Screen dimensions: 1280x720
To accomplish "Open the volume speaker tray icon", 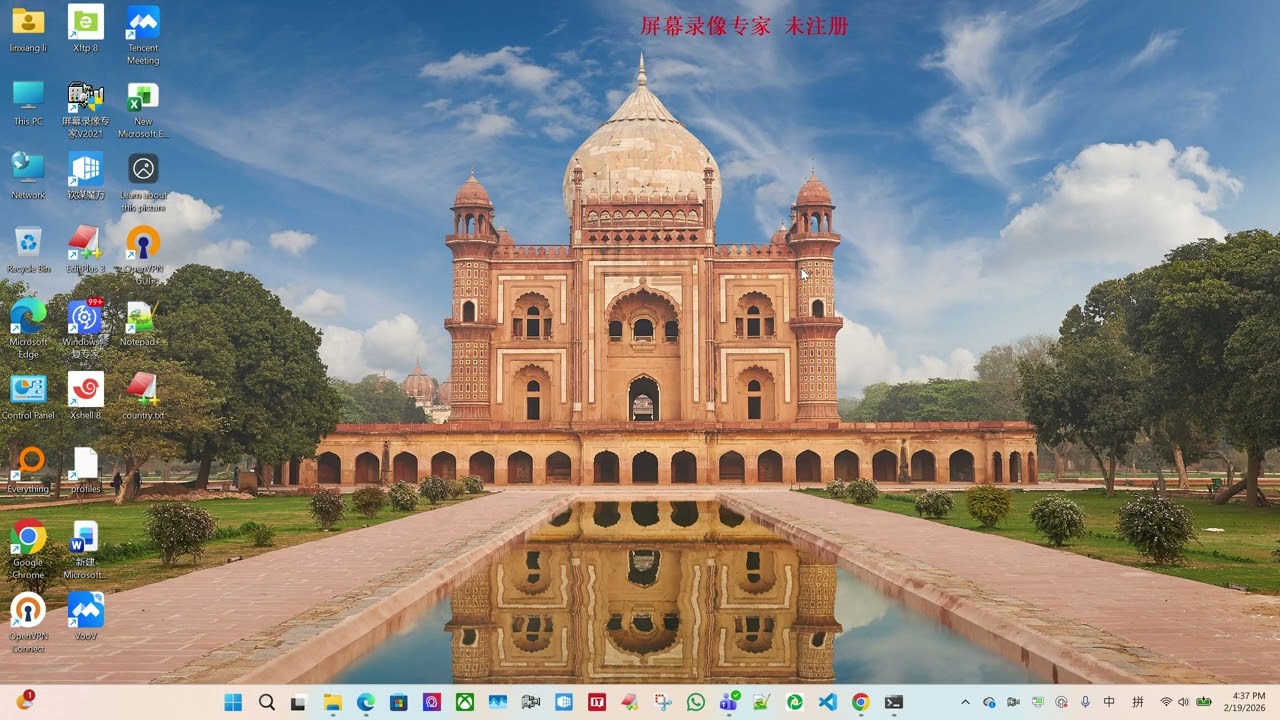I will [1184, 702].
